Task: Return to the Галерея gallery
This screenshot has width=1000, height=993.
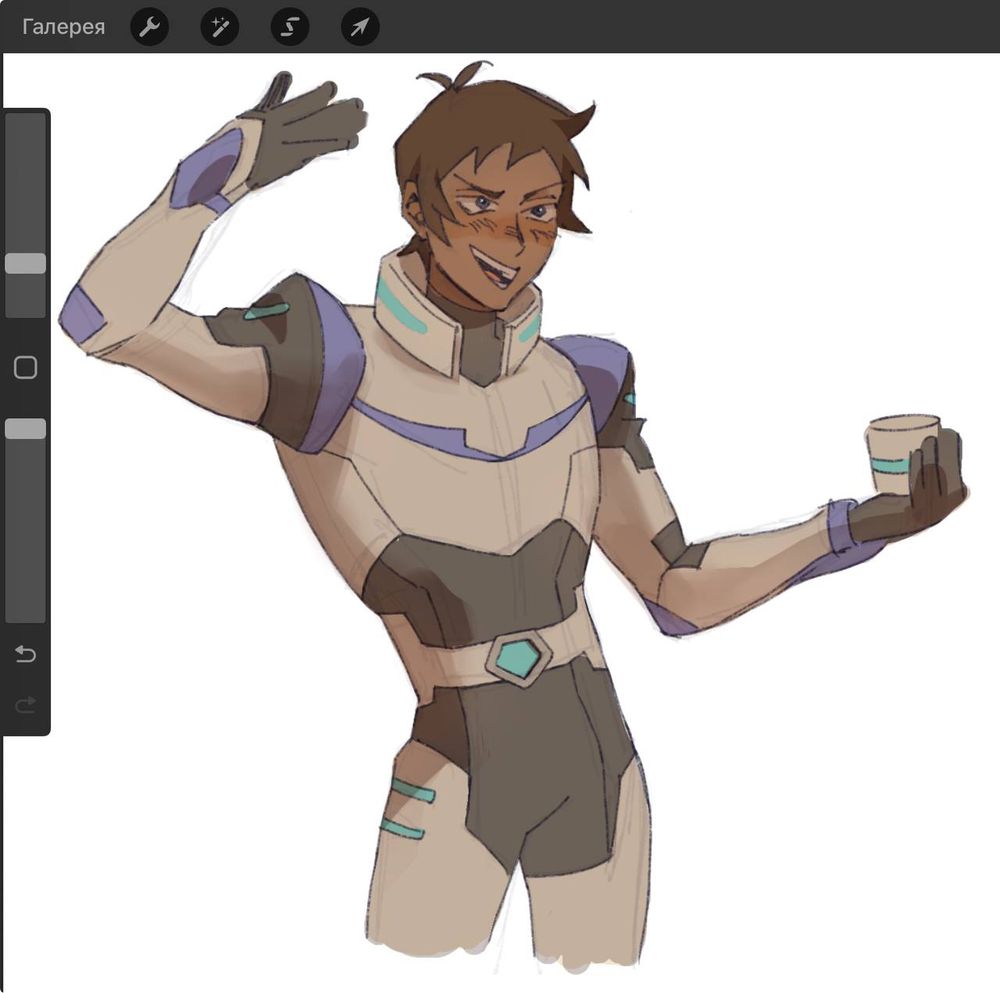Action: pyautogui.click(x=63, y=27)
